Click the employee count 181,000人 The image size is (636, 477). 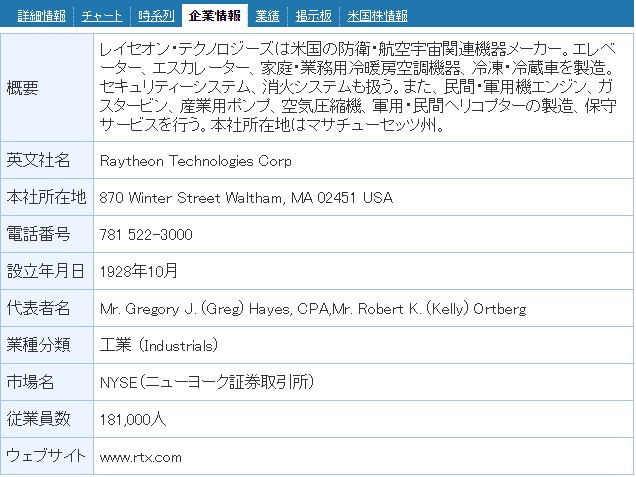[x=133, y=419]
